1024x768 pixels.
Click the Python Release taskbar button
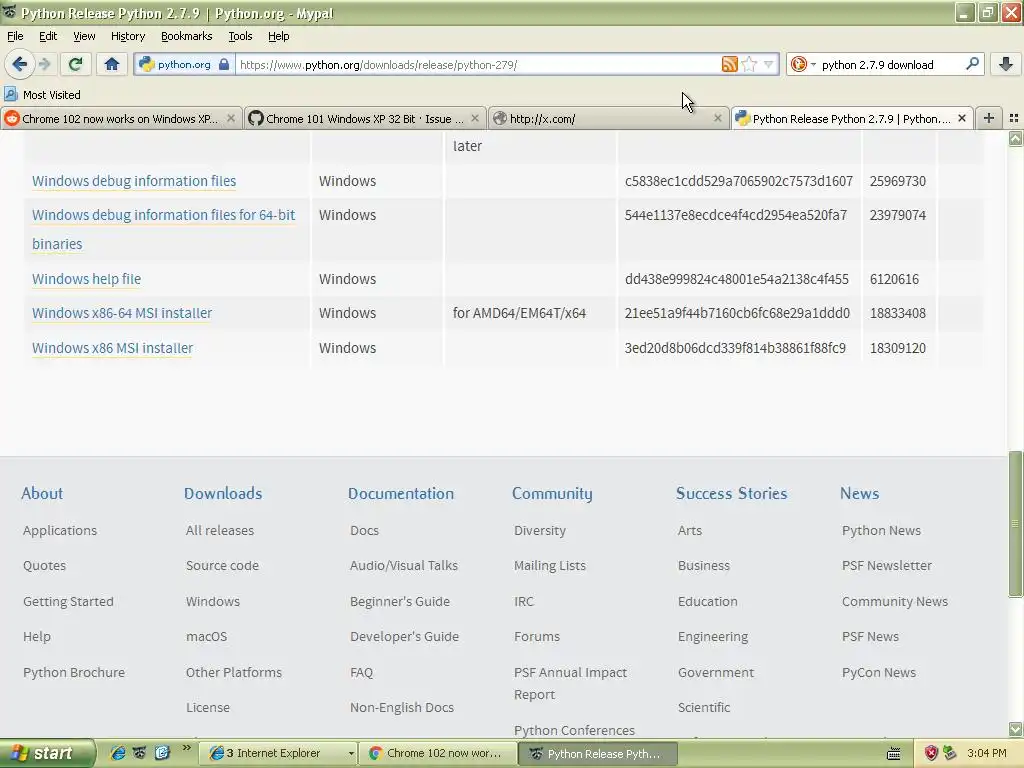[598, 754]
